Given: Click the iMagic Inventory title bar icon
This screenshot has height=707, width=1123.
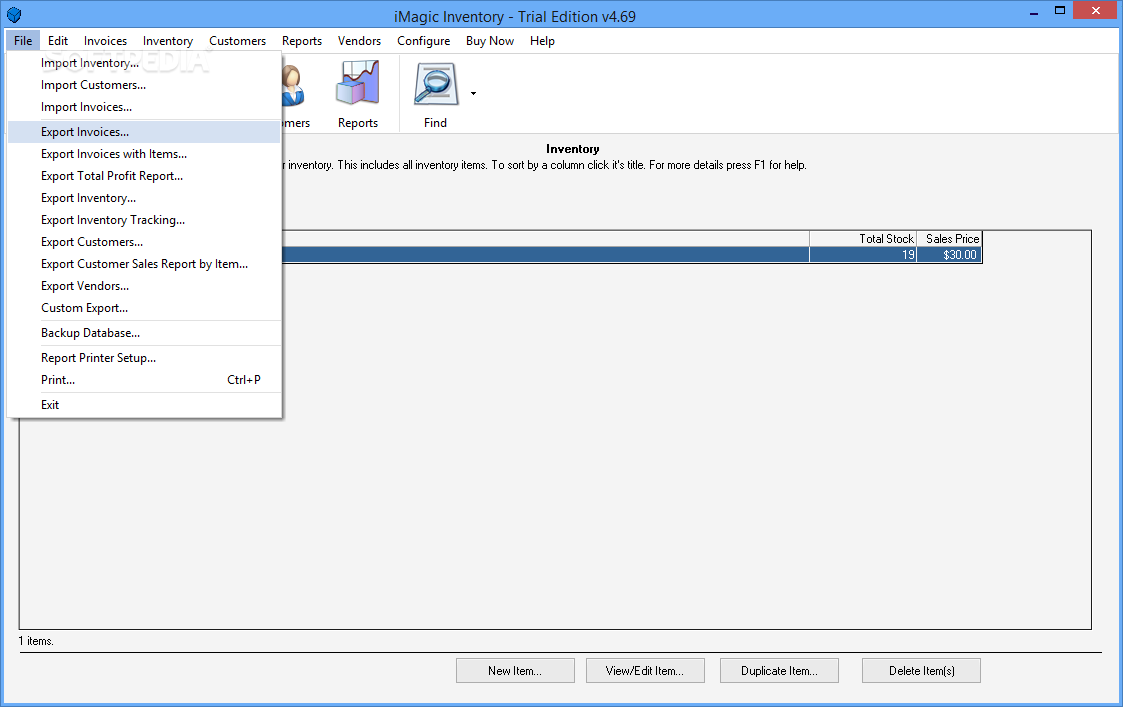Looking at the screenshot, I should tap(14, 15).
